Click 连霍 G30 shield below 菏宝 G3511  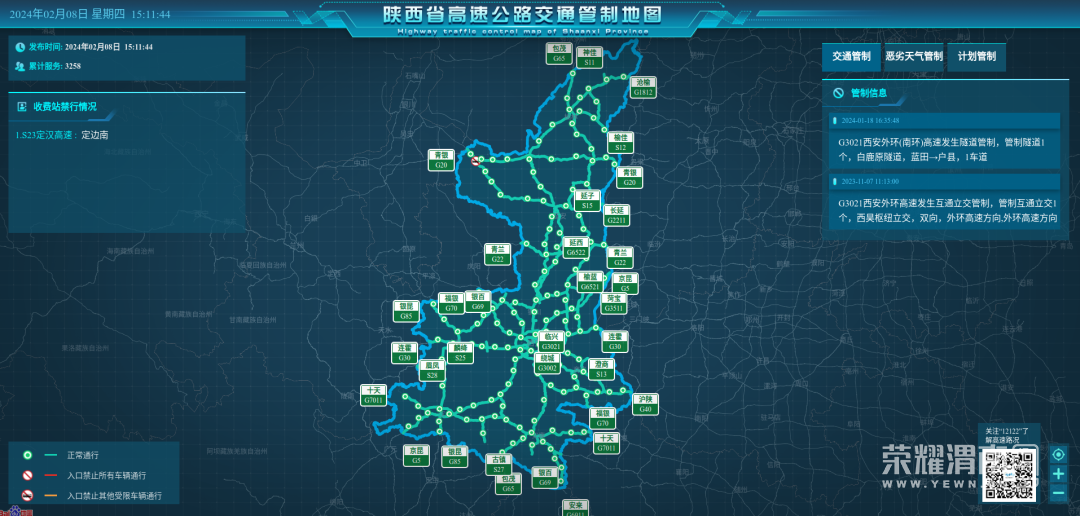click(x=614, y=342)
